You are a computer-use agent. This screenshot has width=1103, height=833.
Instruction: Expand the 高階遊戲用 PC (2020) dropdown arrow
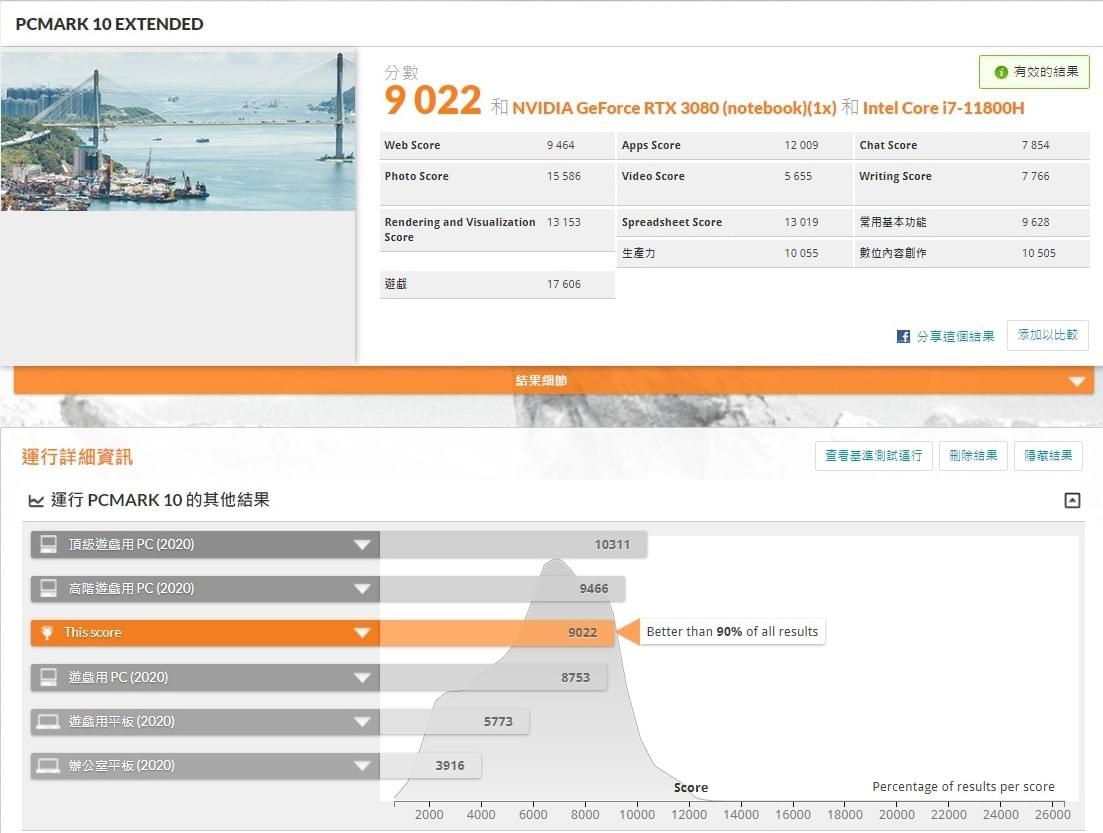362,589
